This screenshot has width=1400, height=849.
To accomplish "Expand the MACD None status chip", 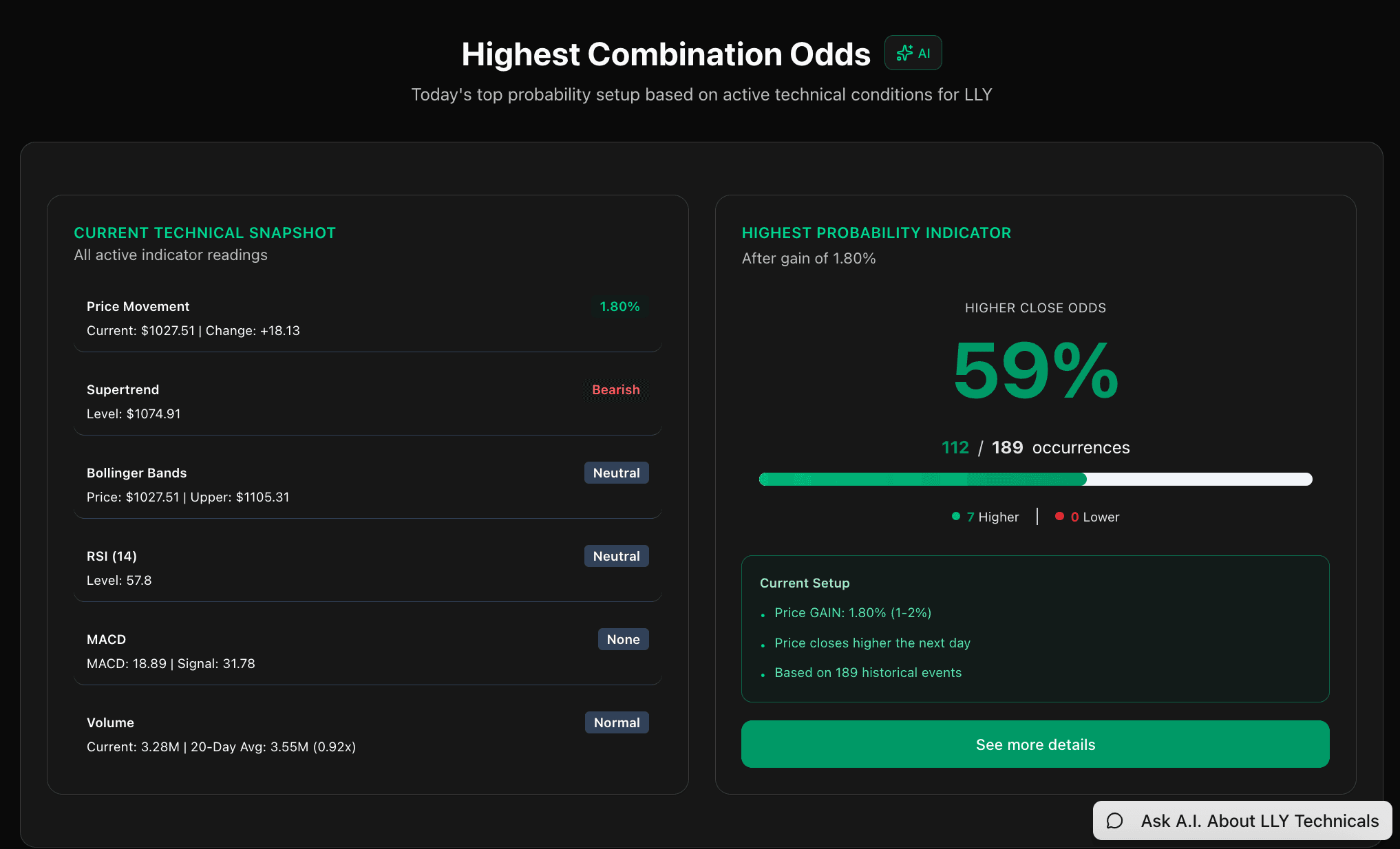I will [x=623, y=639].
